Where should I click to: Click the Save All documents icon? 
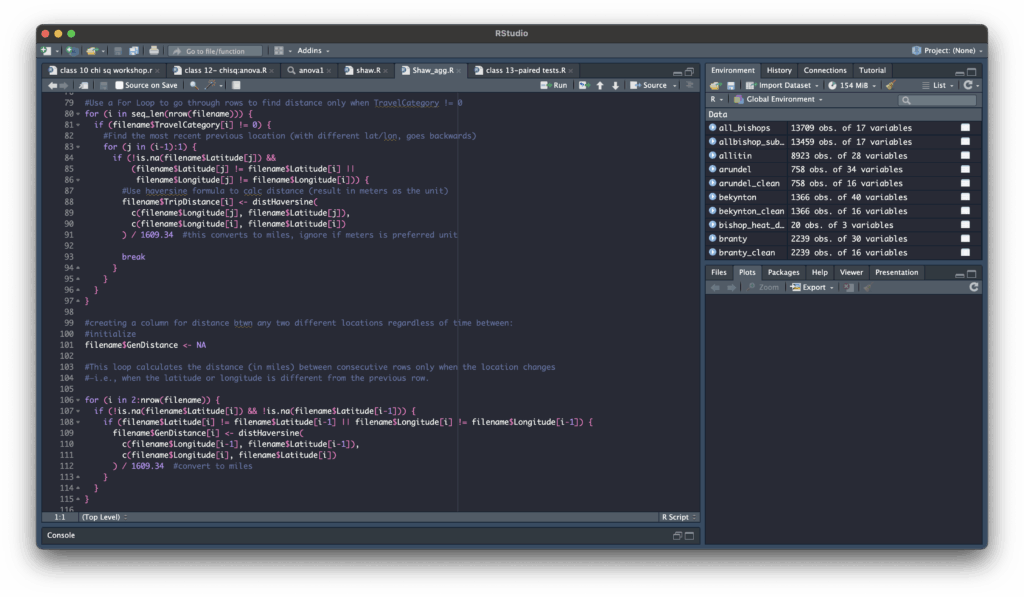pyautogui.click(x=133, y=50)
